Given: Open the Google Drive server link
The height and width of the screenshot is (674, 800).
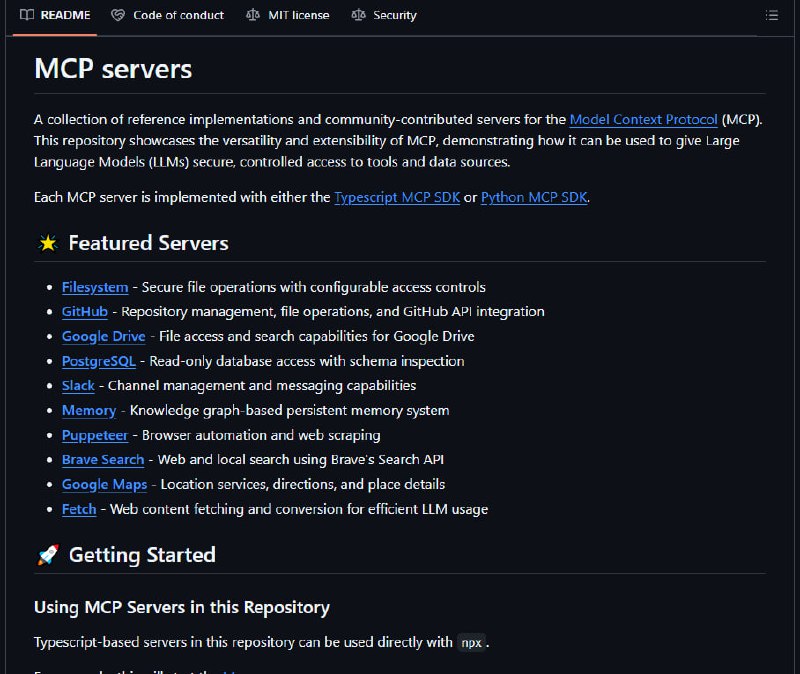Looking at the screenshot, I should (x=104, y=337).
